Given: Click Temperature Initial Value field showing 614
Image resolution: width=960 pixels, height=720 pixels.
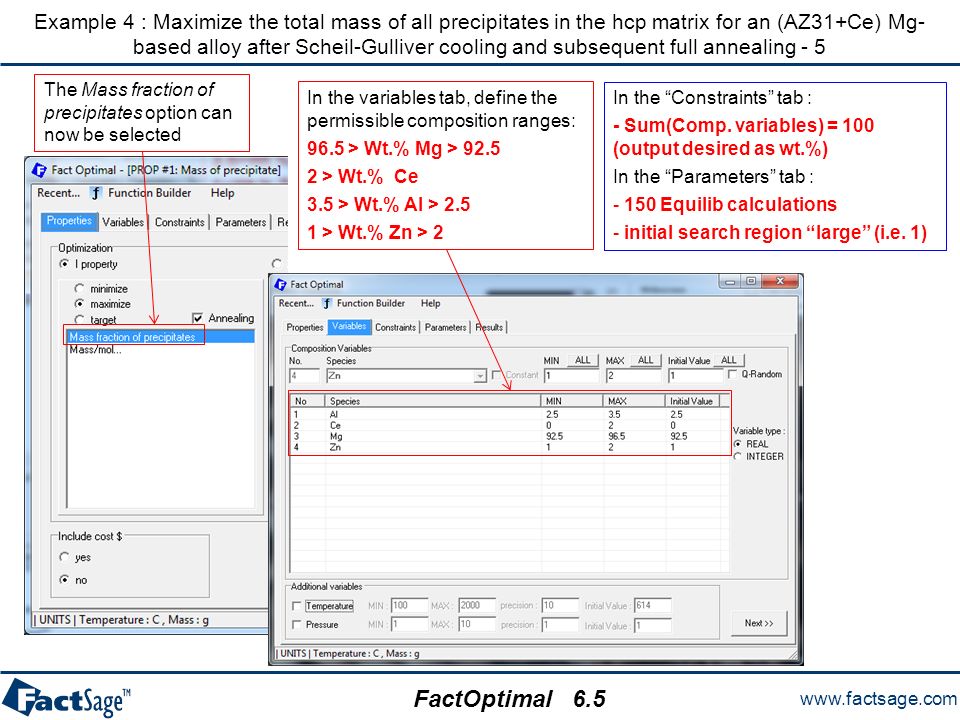Looking at the screenshot, I should pyautogui.click(x=652, y=606).
